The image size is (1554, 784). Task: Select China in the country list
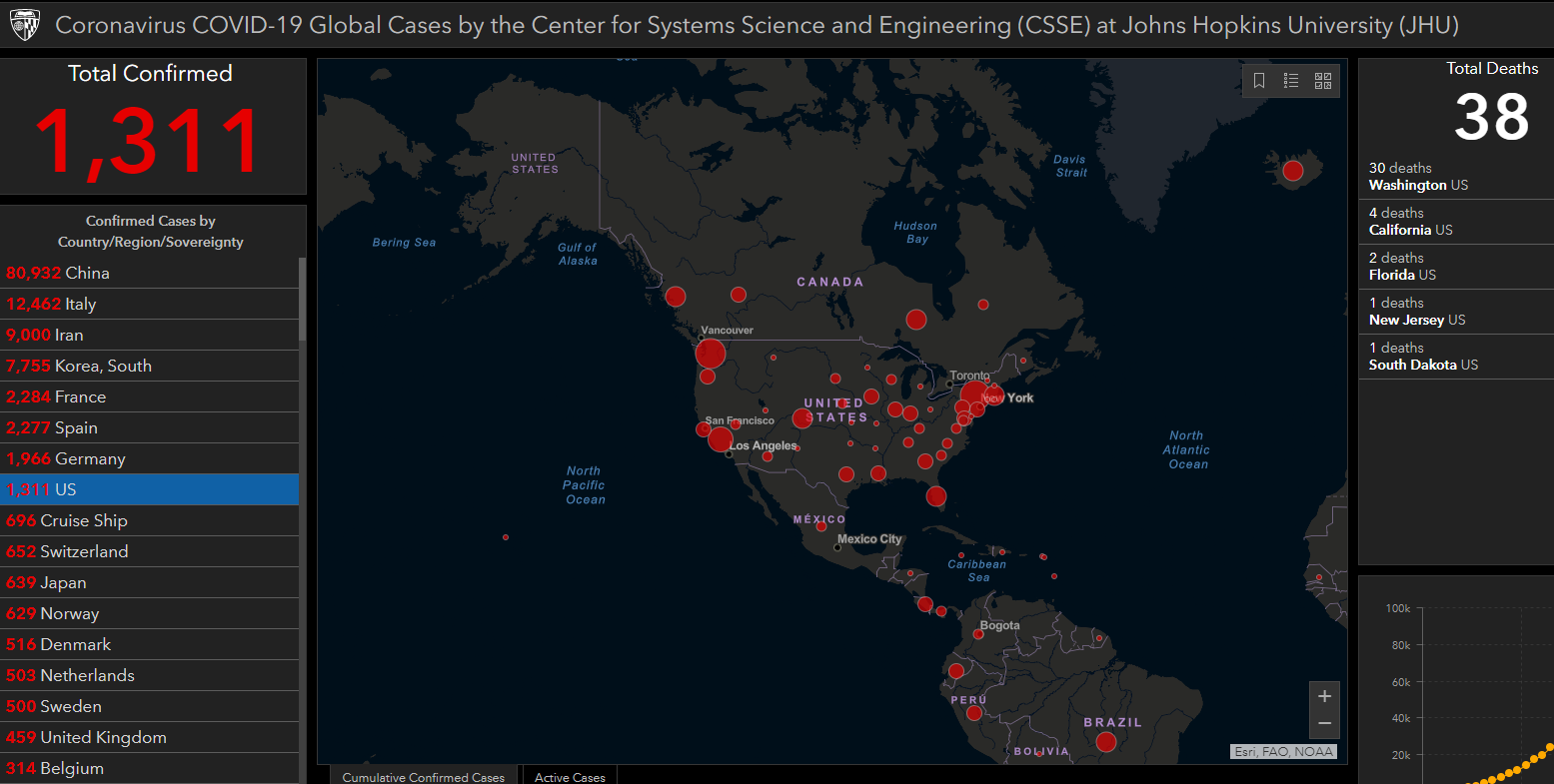[x=150, y=273]
